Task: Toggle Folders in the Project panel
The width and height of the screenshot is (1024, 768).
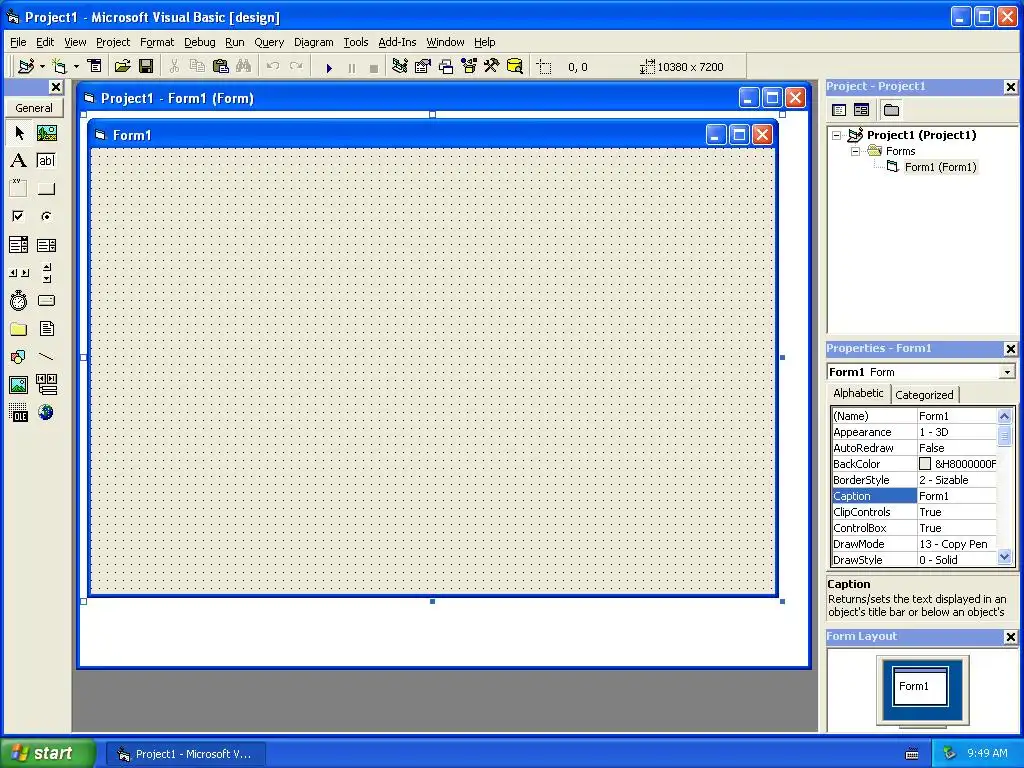Action: tap(891, 110)
